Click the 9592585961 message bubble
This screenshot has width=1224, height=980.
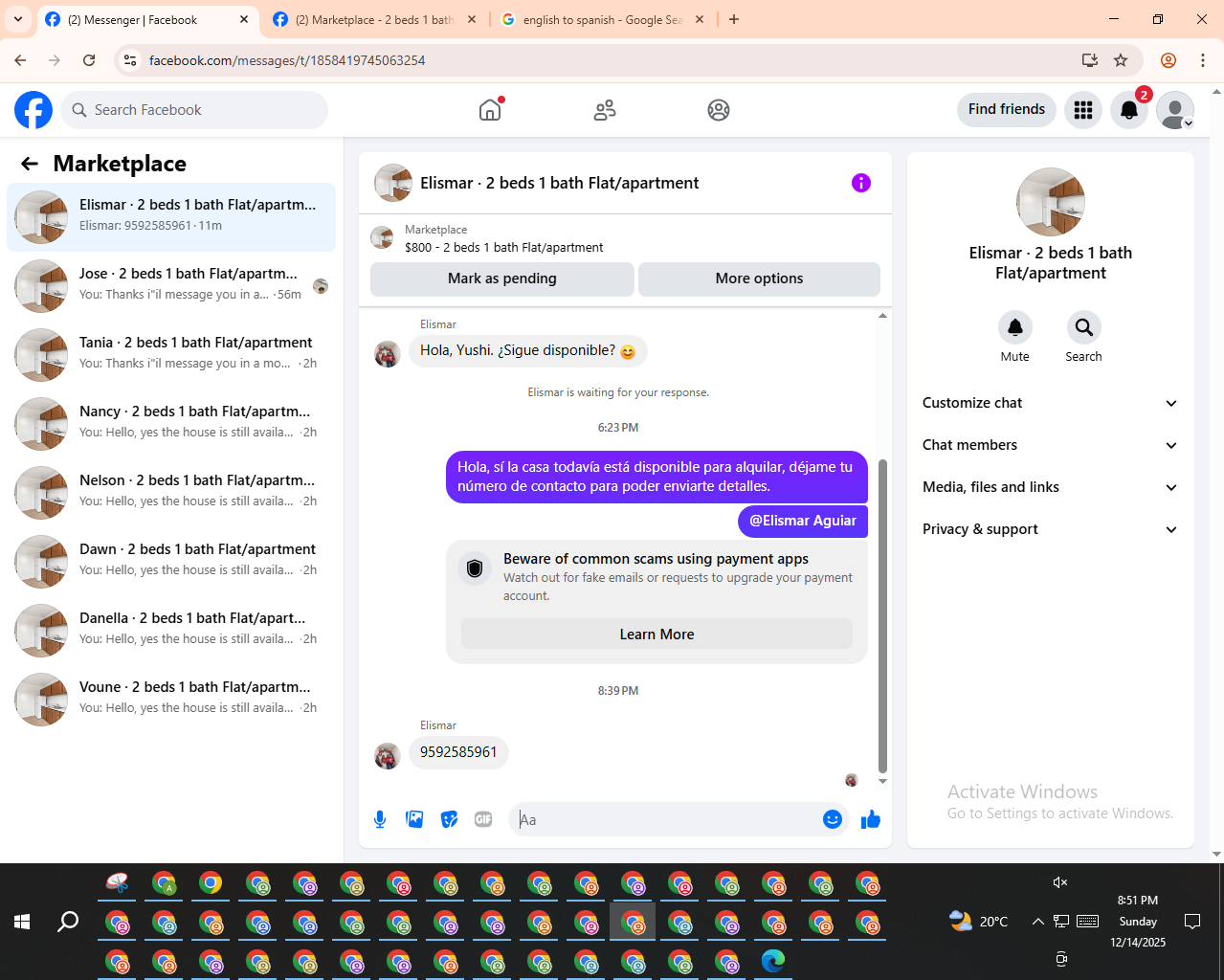[x=458, y=752]
